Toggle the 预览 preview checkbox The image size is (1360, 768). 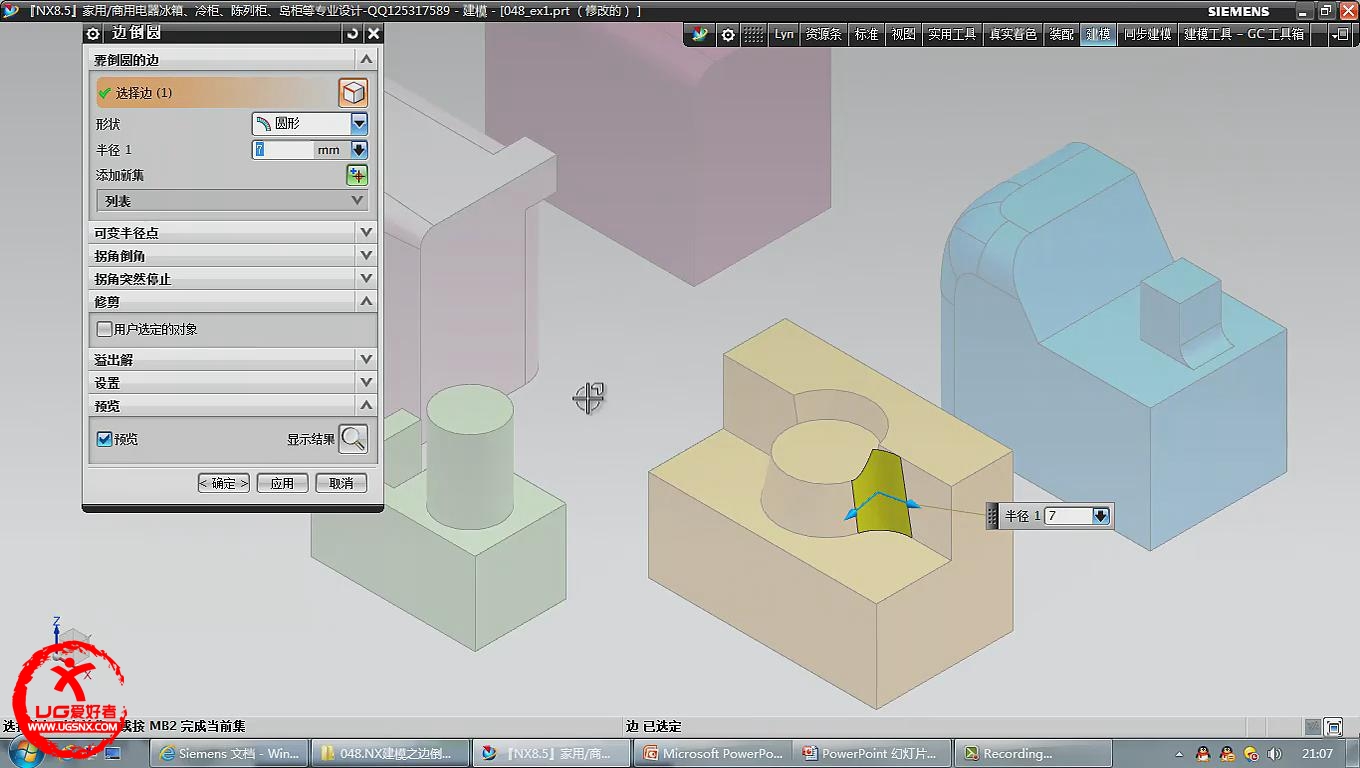click(x=104, y=439)
